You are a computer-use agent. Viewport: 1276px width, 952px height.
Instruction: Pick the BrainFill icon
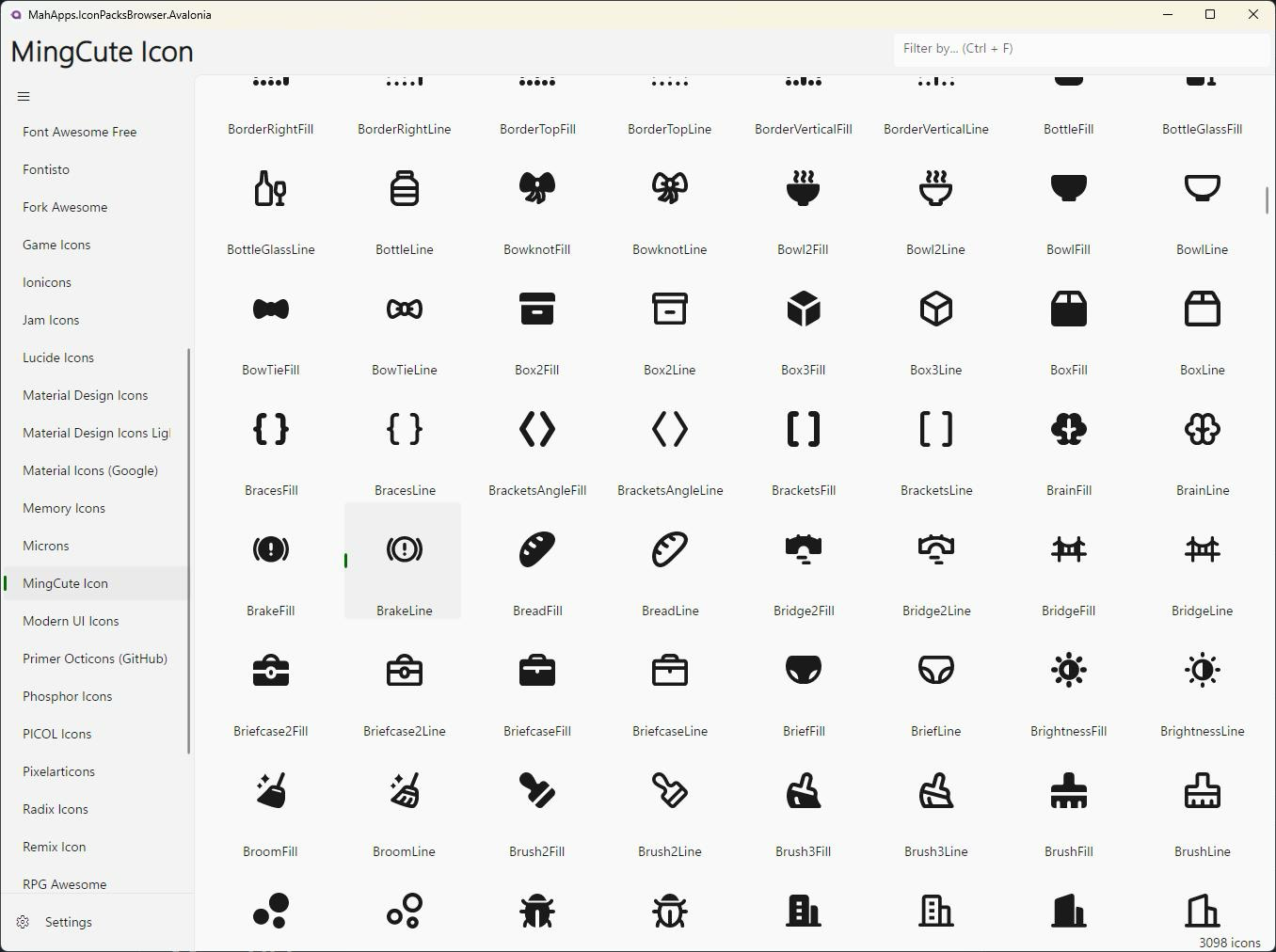pos(1069,429)
